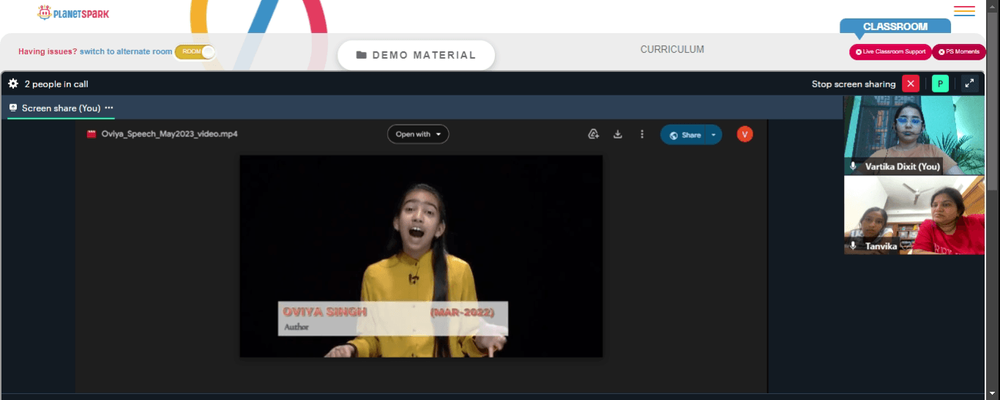The height and width of the screenshot is (400, 1000).
Task: Click the red stop screen sharing X
Action: 911,84
